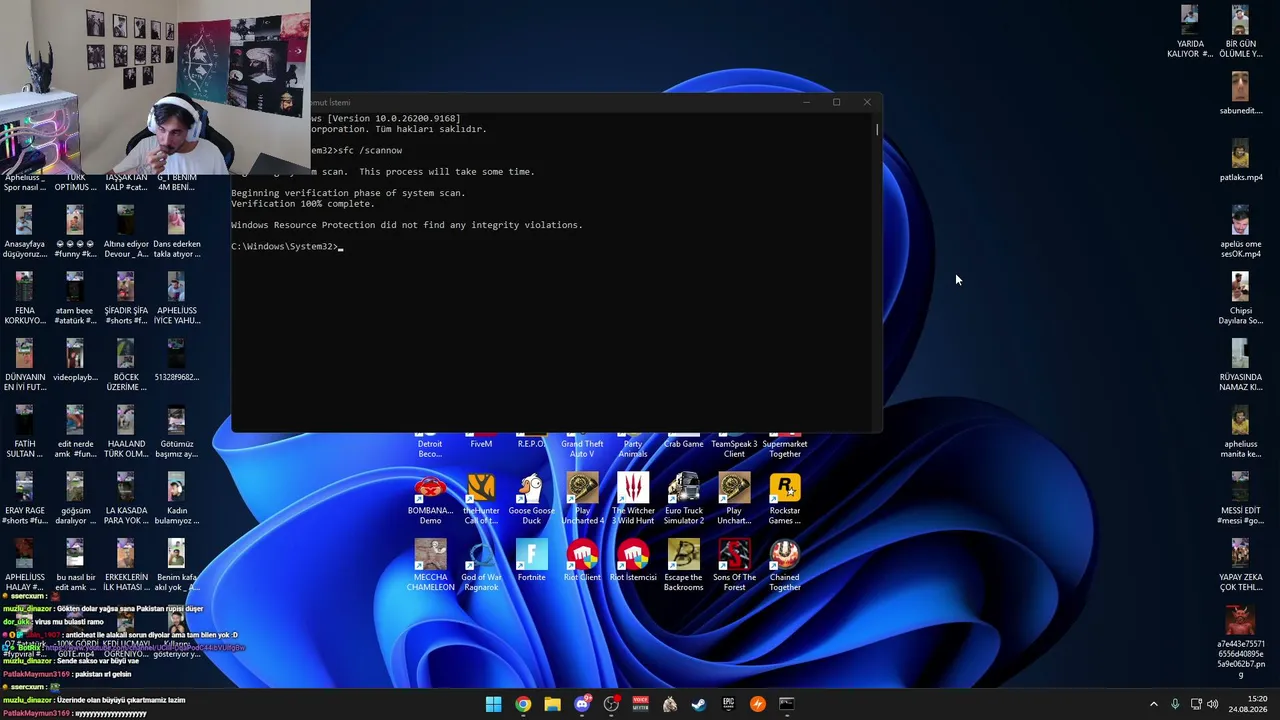This screenshot has height=720, width=1280.
Task: Select the BİR GÜN ÖLÜMLE Y video file
Action: 1240,33
